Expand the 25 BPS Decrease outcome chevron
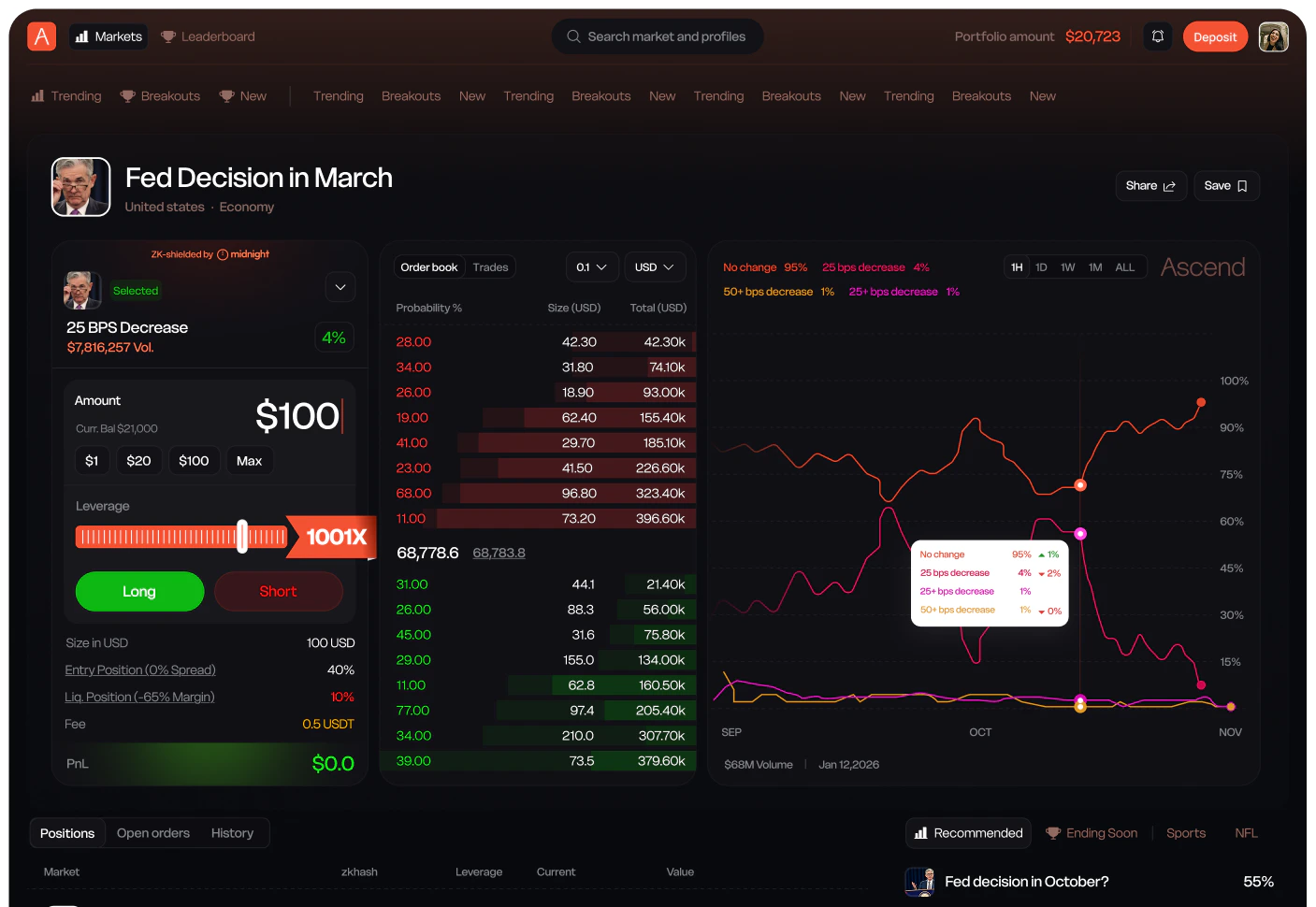This screenshot has width=1316, height=907. pos(340,286)
